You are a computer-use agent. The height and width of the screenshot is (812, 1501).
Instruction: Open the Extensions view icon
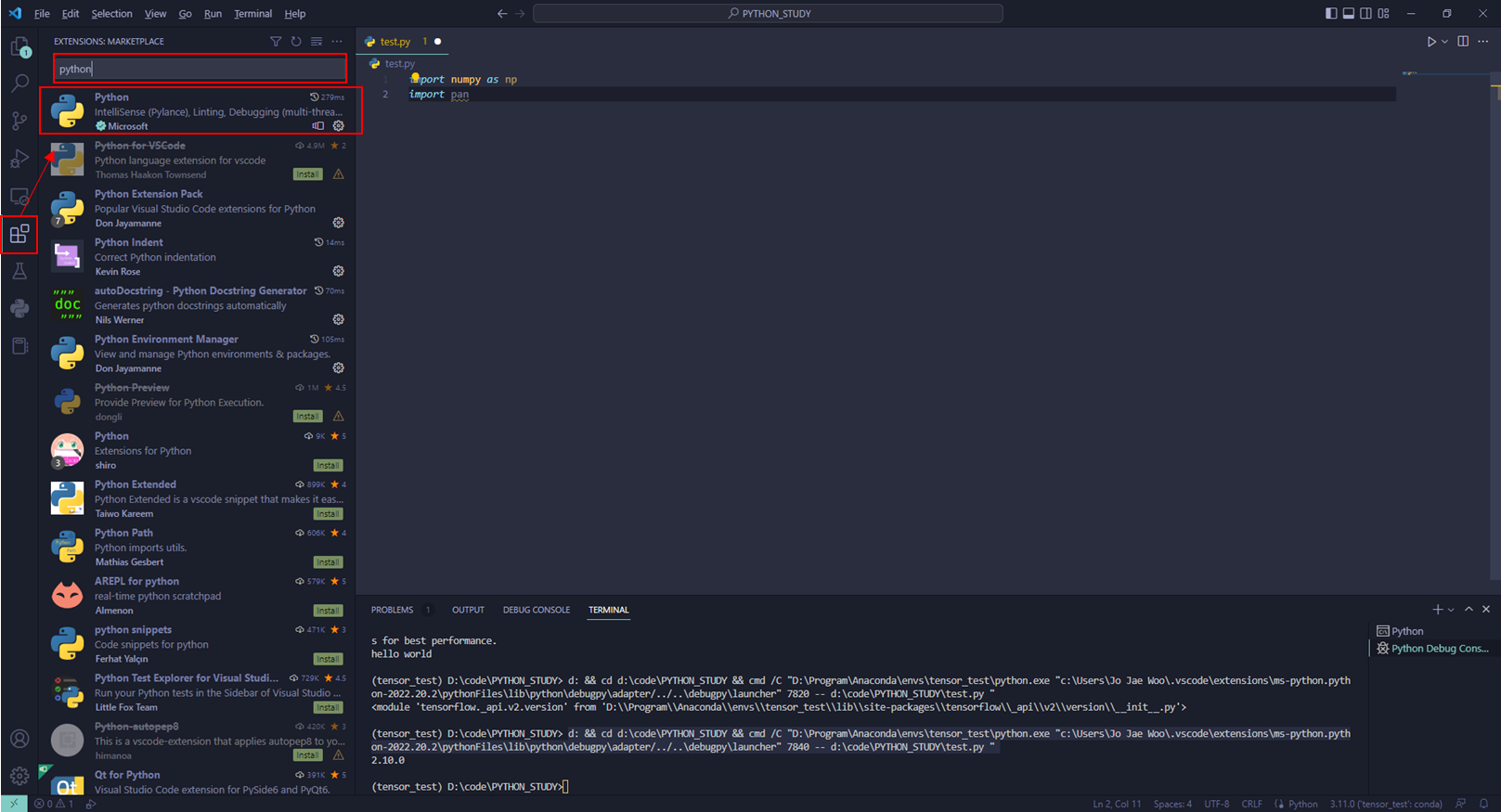tap(19, 234)
